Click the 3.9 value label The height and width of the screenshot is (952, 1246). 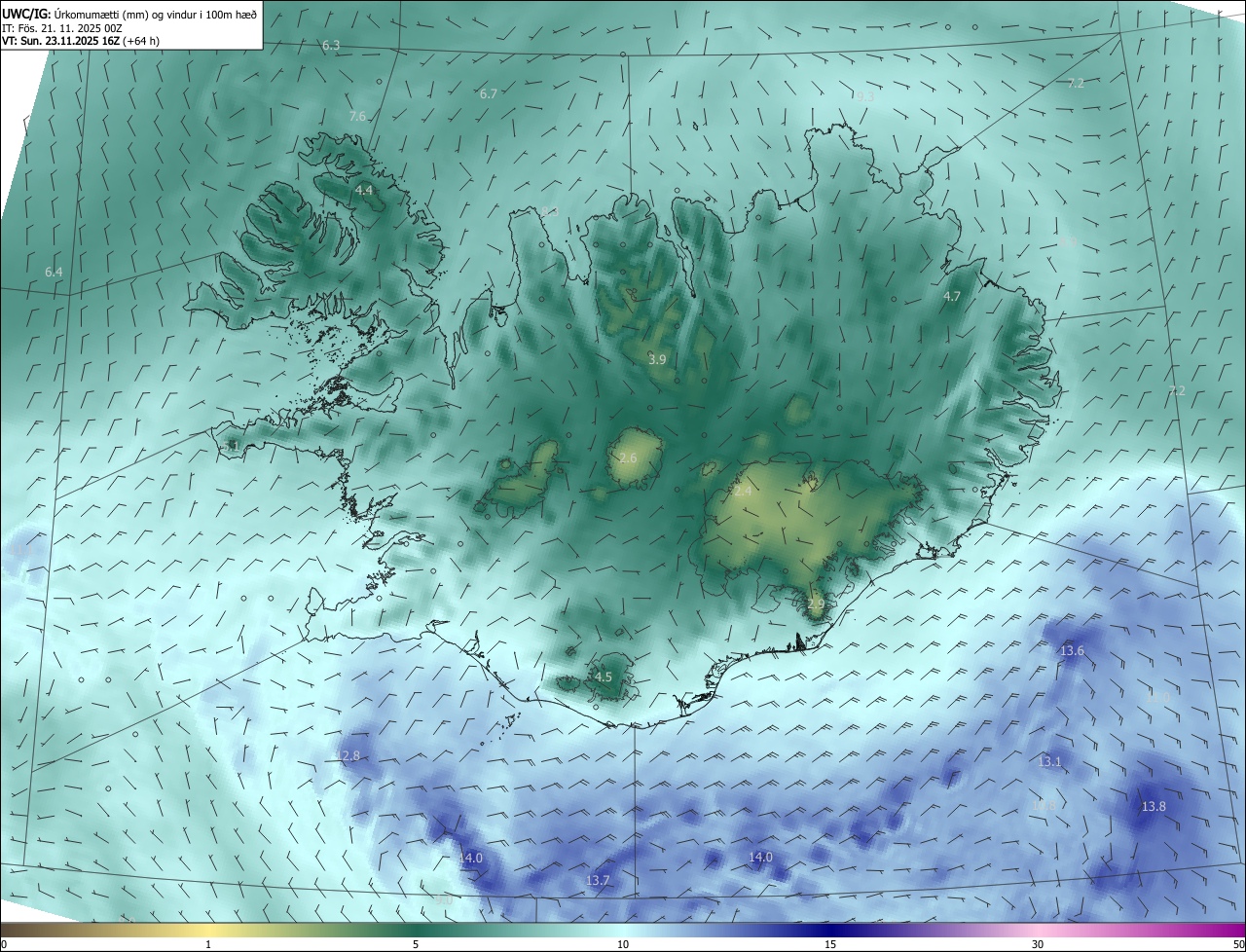(x=657, y=359)
